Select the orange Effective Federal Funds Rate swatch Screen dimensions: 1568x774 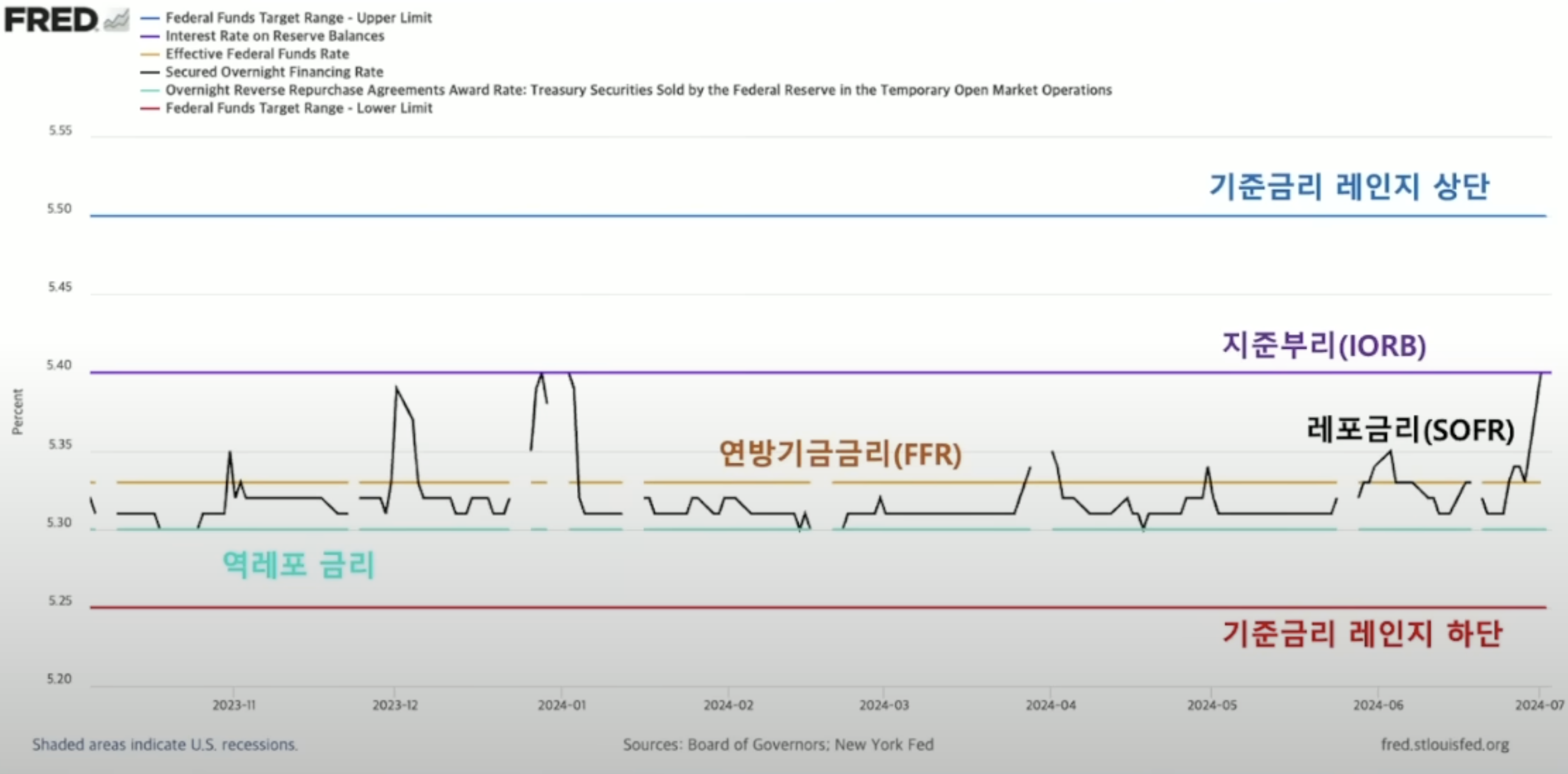(x=151, y=53)
